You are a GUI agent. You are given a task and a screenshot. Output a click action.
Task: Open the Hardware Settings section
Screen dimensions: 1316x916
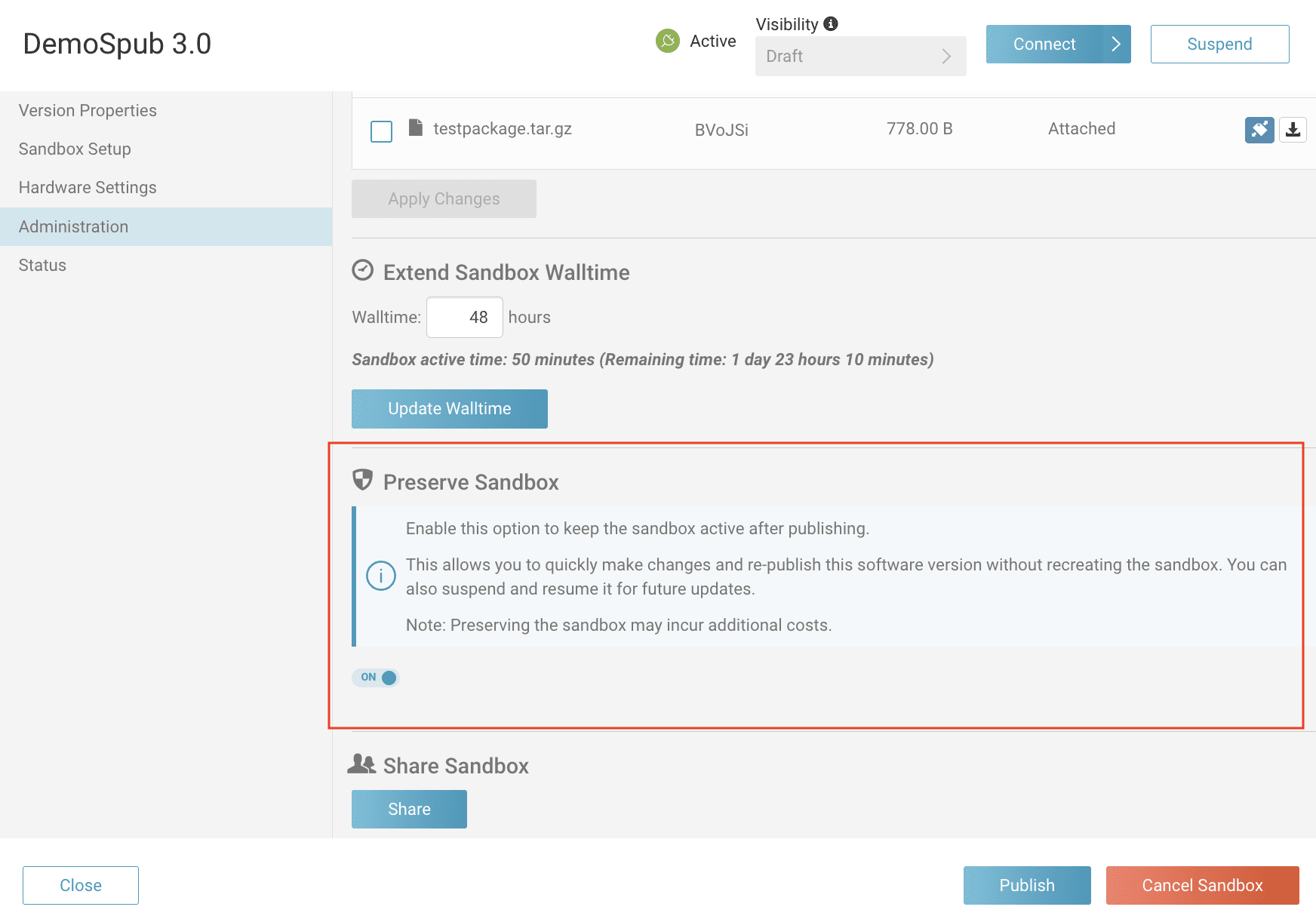tap(88, 187)
